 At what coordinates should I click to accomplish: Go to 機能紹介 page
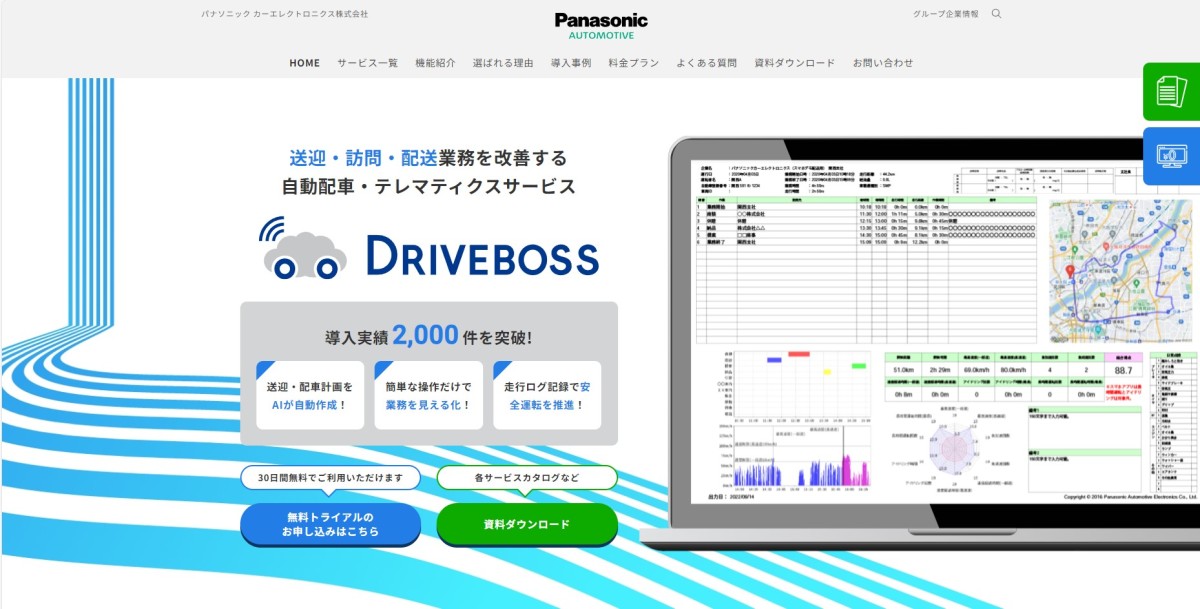(435, 63)
